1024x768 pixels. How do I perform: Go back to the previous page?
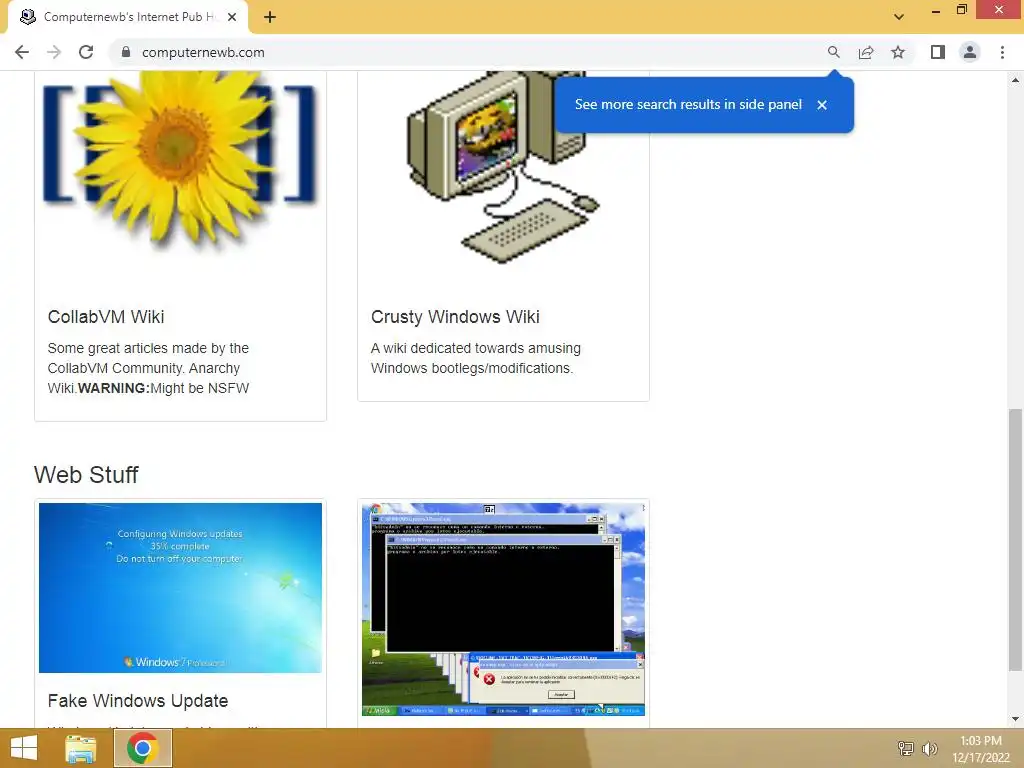(22, 52)
